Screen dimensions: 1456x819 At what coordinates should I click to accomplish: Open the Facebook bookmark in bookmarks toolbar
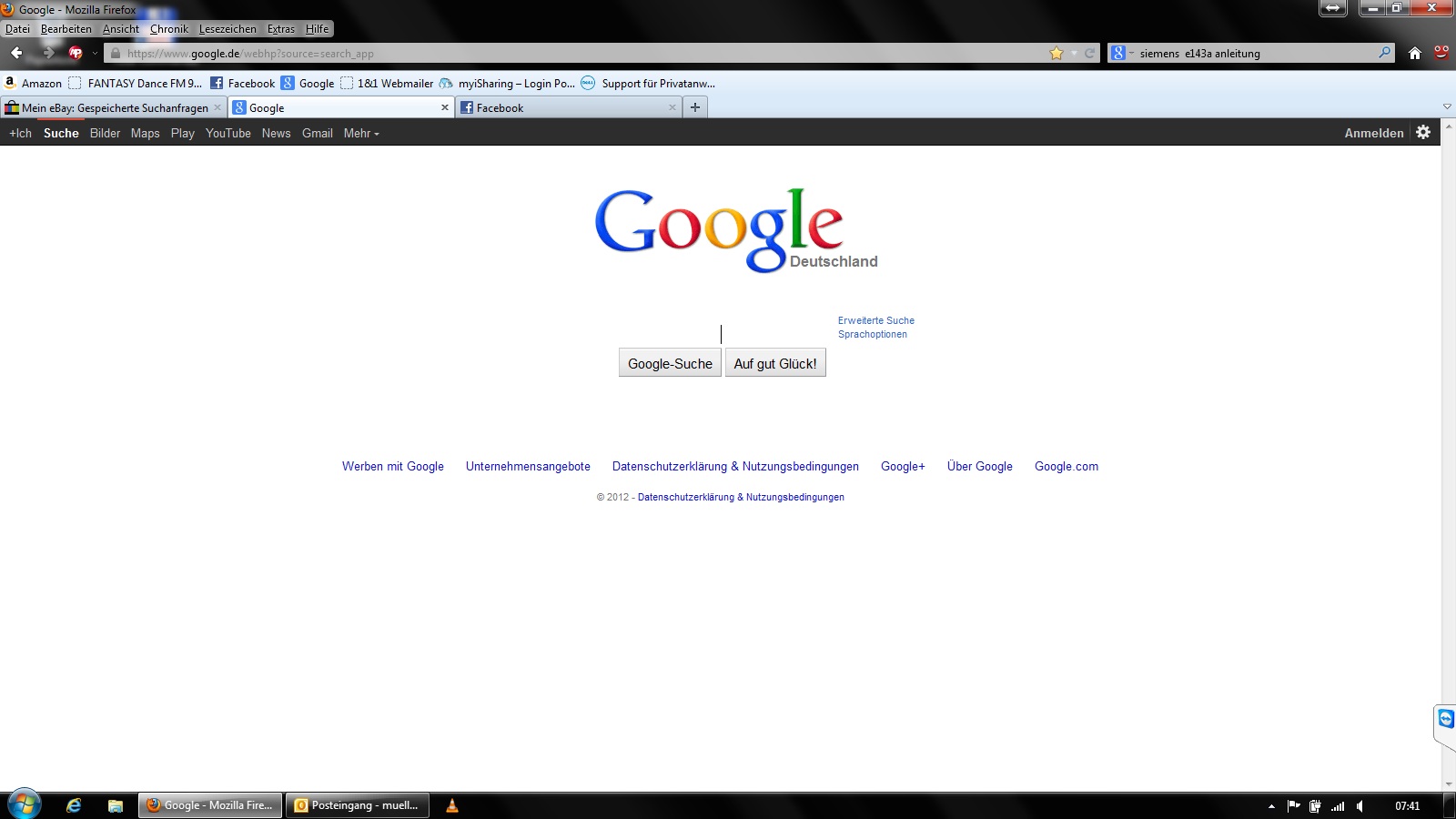[x=243, y=83]
